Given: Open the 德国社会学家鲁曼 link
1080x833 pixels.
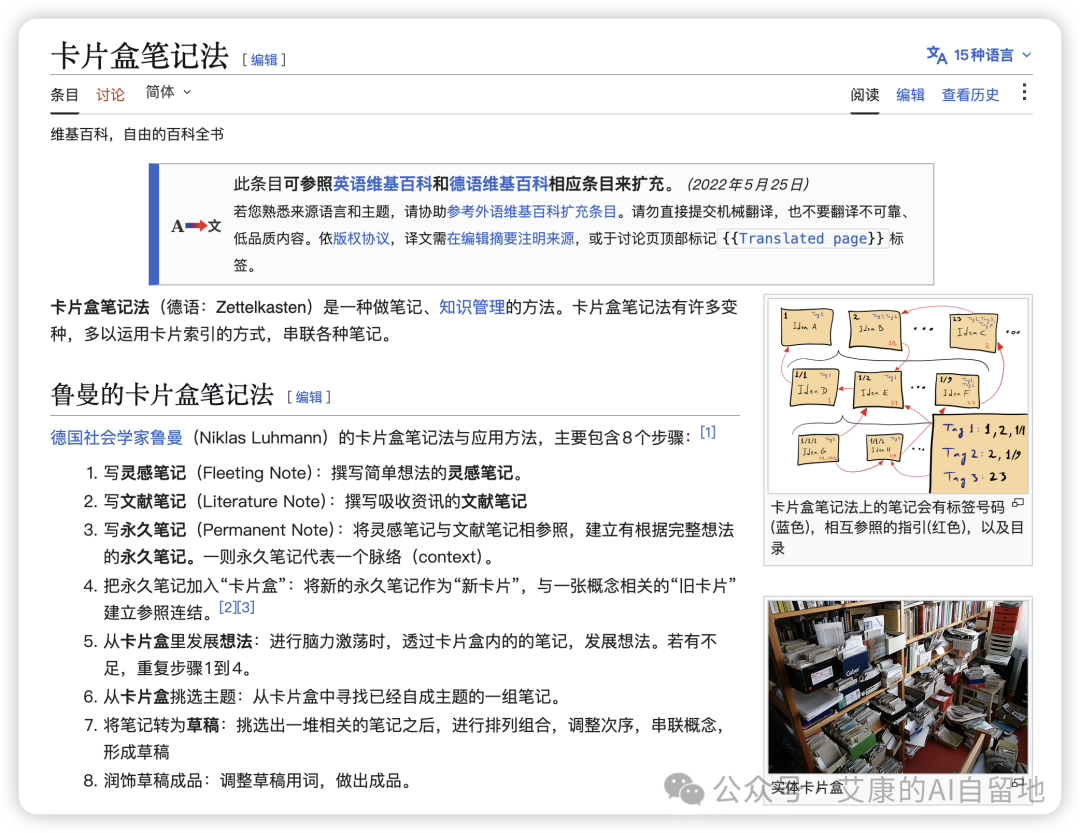Looking at the screenshot, I should pyautogui.click(x=116, y=438).
